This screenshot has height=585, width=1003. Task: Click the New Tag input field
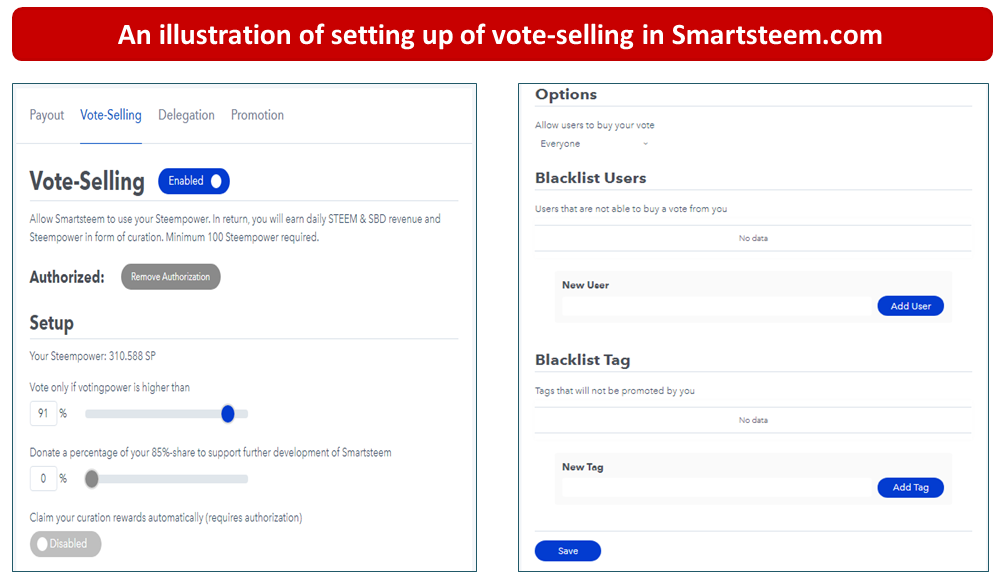pos(718,488)
